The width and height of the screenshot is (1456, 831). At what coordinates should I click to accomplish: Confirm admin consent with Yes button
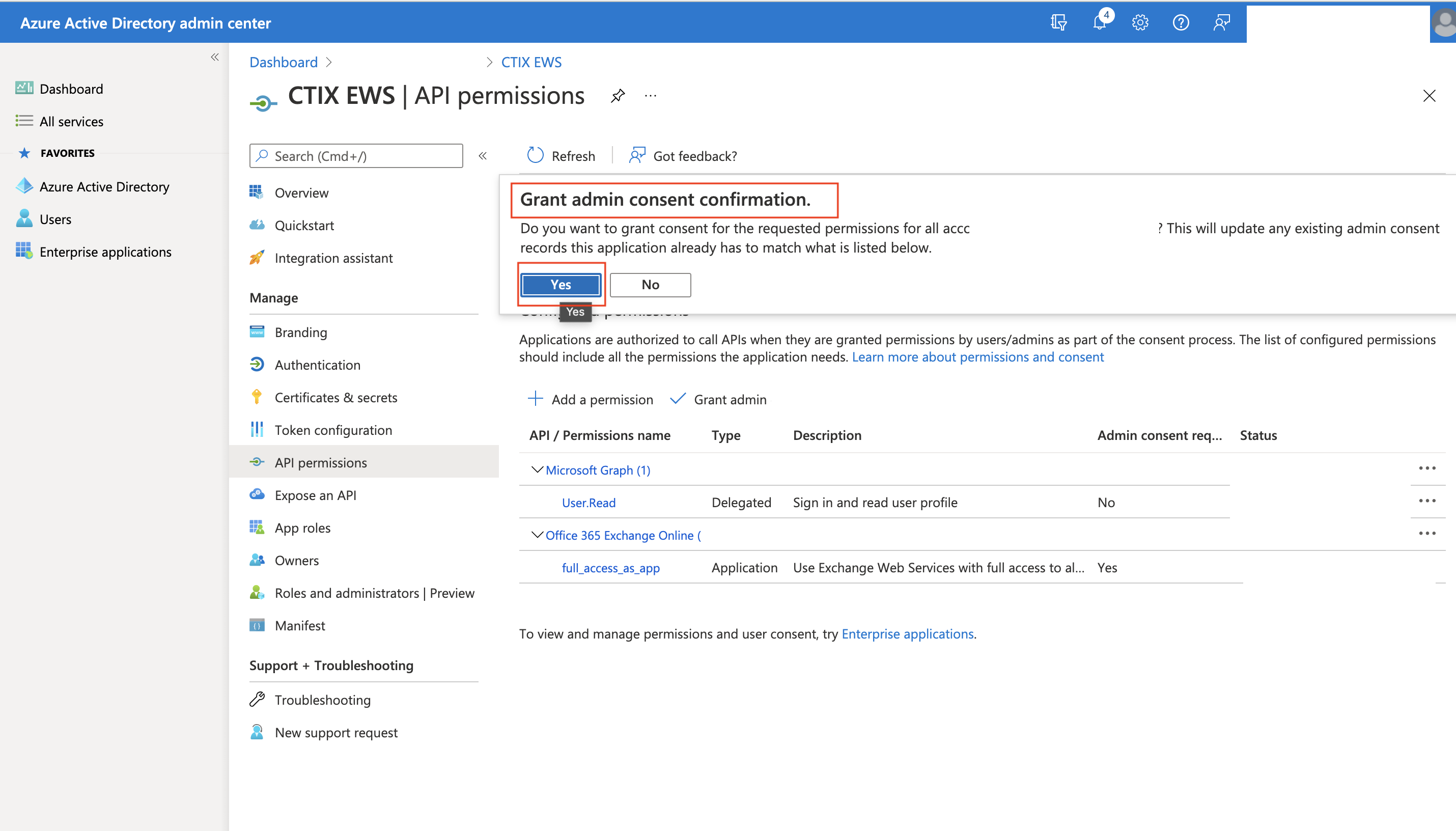[561, 285]
